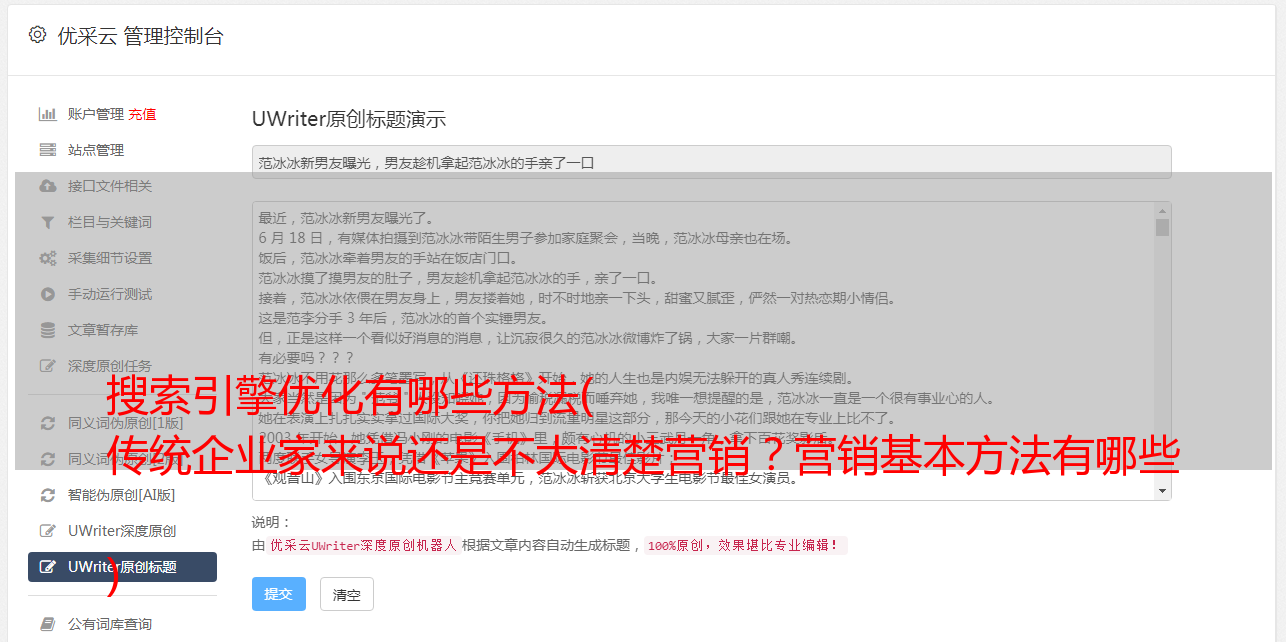The image size is (1286, 642).
Task: Click the refresh icon for 智能伪原创[AI版]
Action: [x=47, y=495]
